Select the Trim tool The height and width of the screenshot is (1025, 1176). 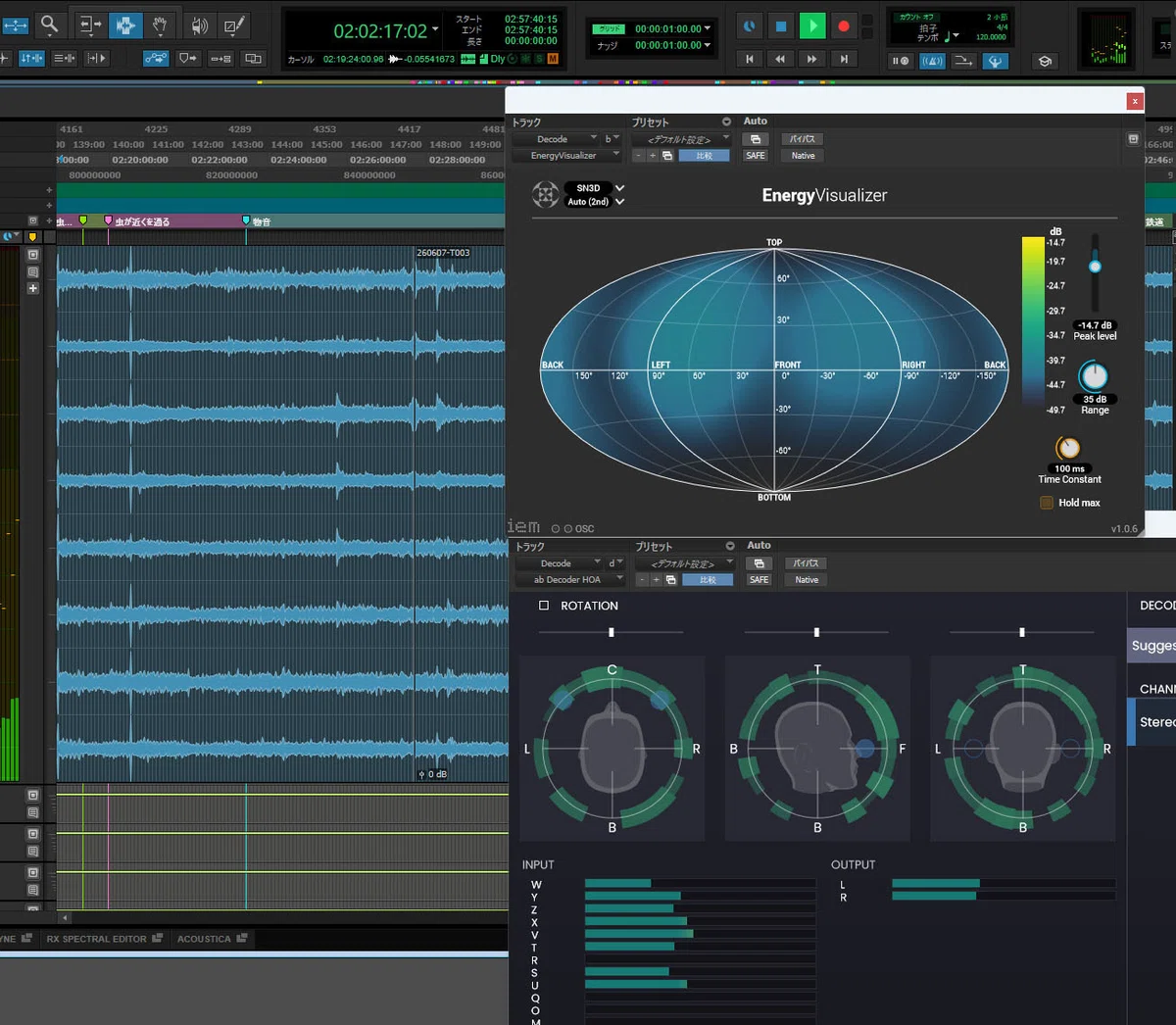point(89,25)
